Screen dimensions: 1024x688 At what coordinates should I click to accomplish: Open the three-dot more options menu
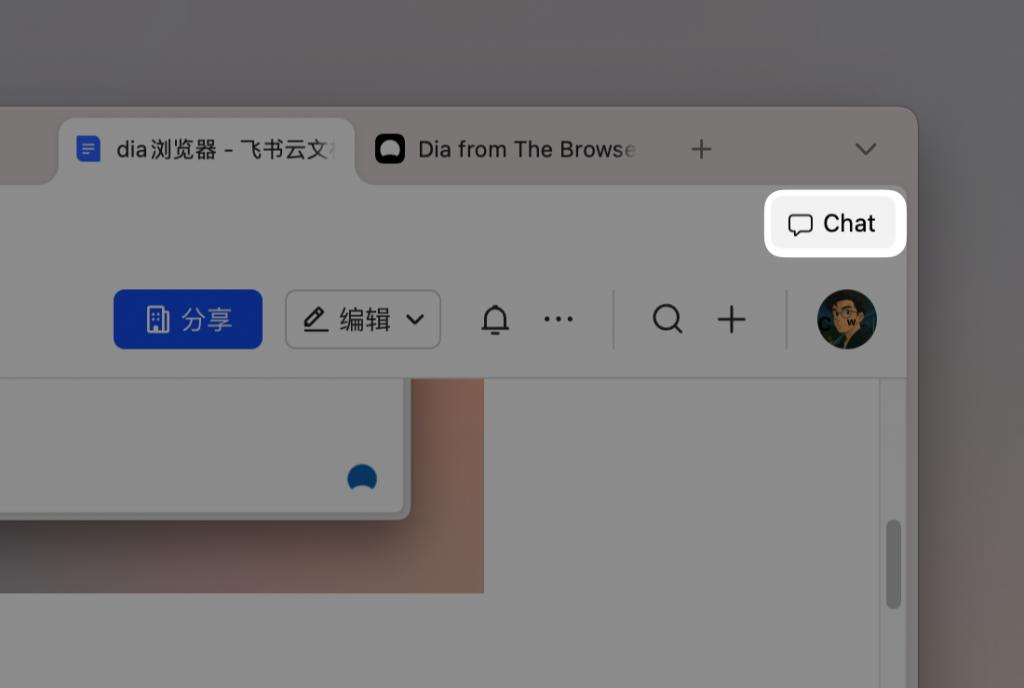coord(558,319)
